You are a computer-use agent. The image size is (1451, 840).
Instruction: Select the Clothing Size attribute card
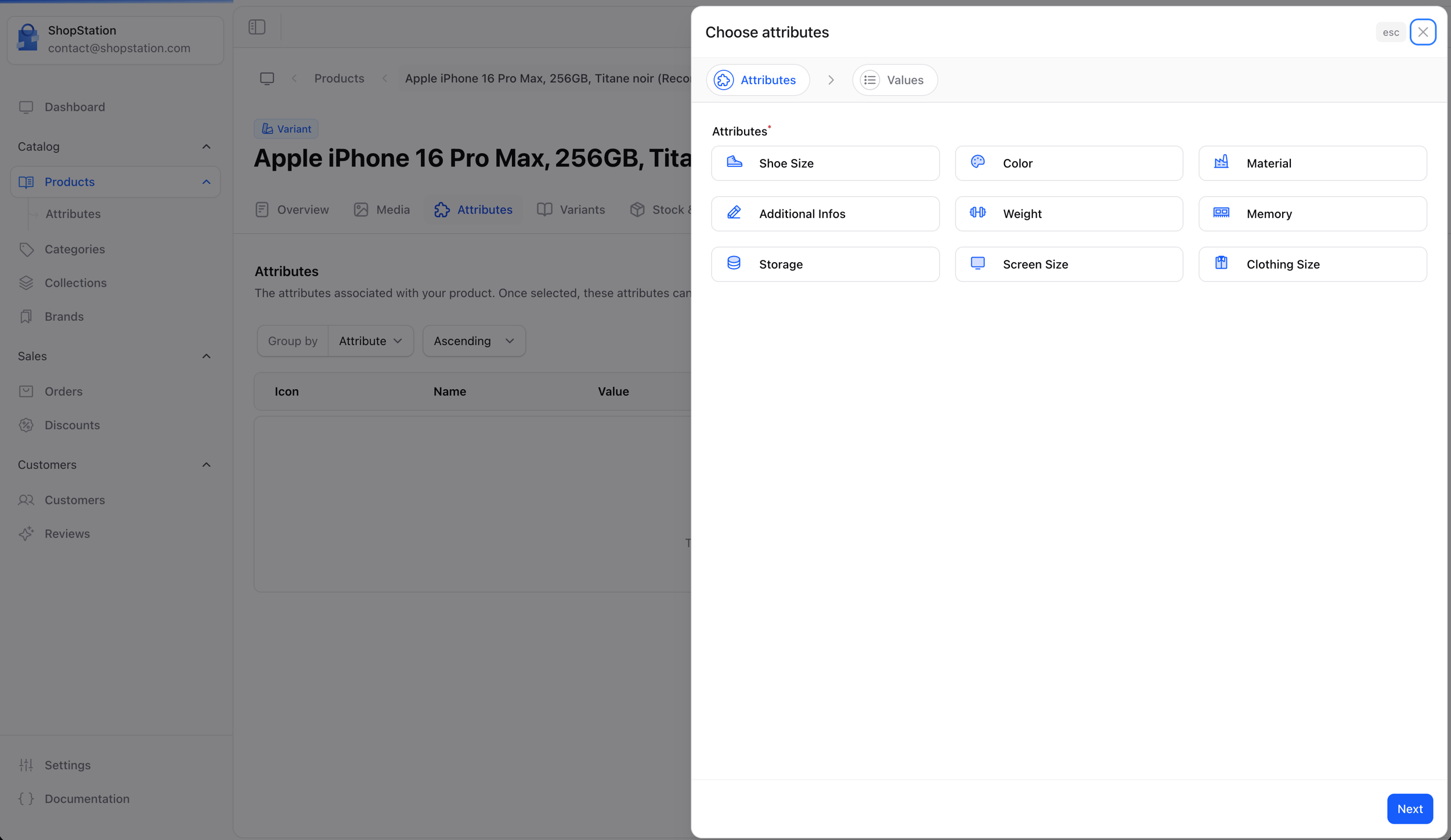click(1312, 264)
